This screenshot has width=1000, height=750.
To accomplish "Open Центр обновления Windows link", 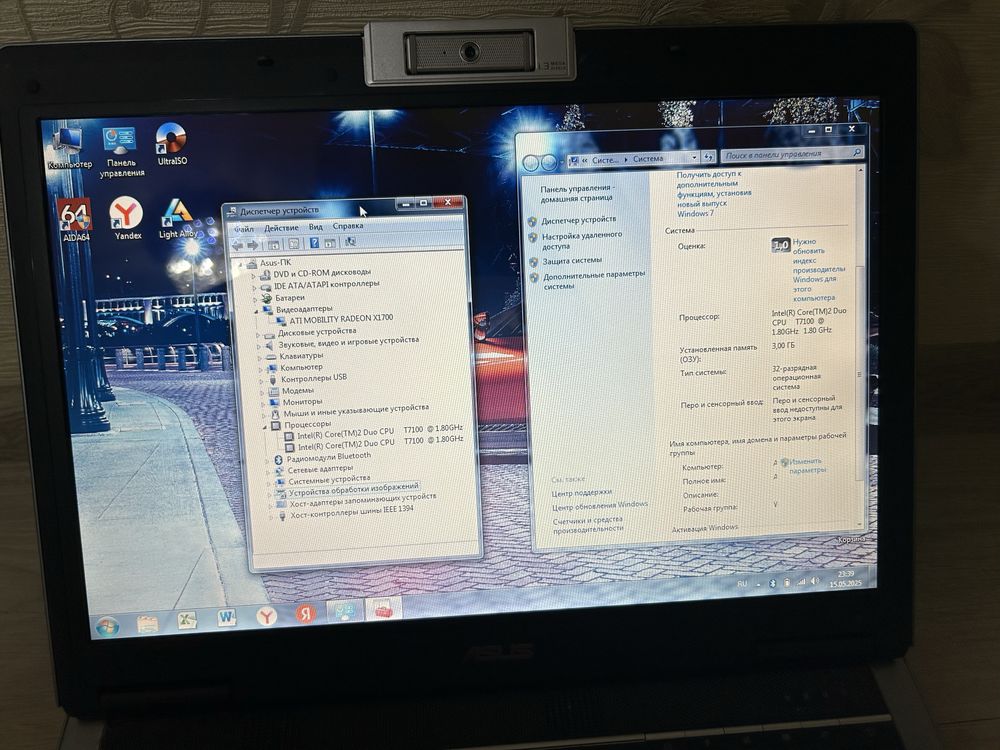I will pos(599,505).
